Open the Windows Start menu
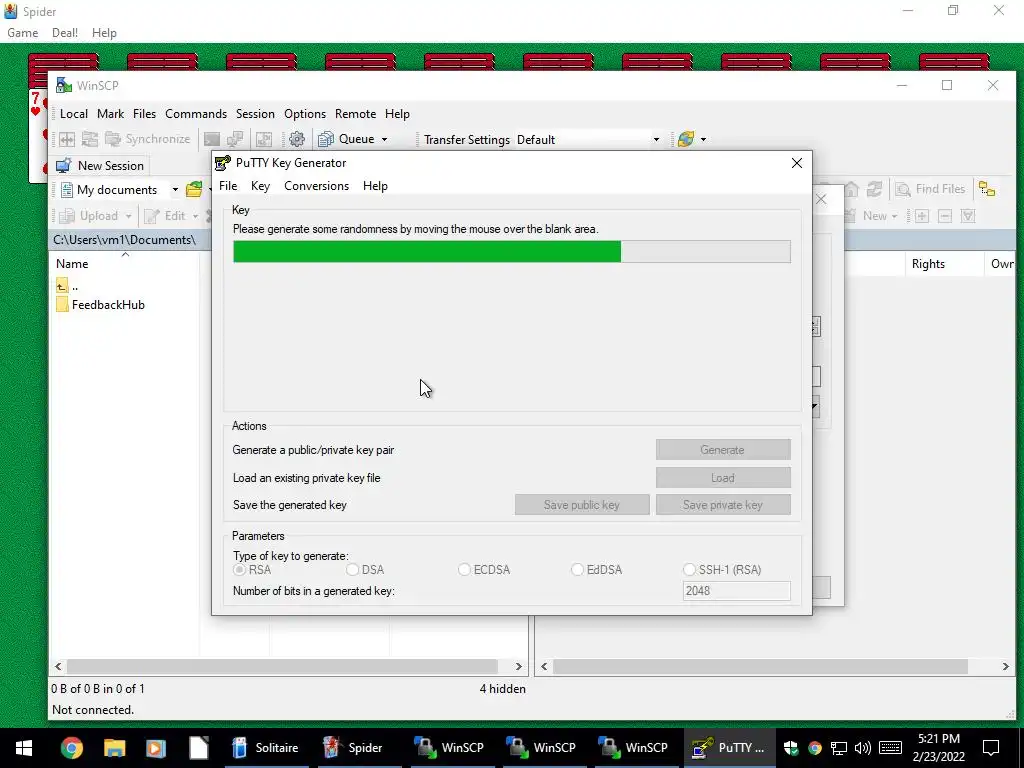Screen dimensions: 1024x768 [24, 748]
